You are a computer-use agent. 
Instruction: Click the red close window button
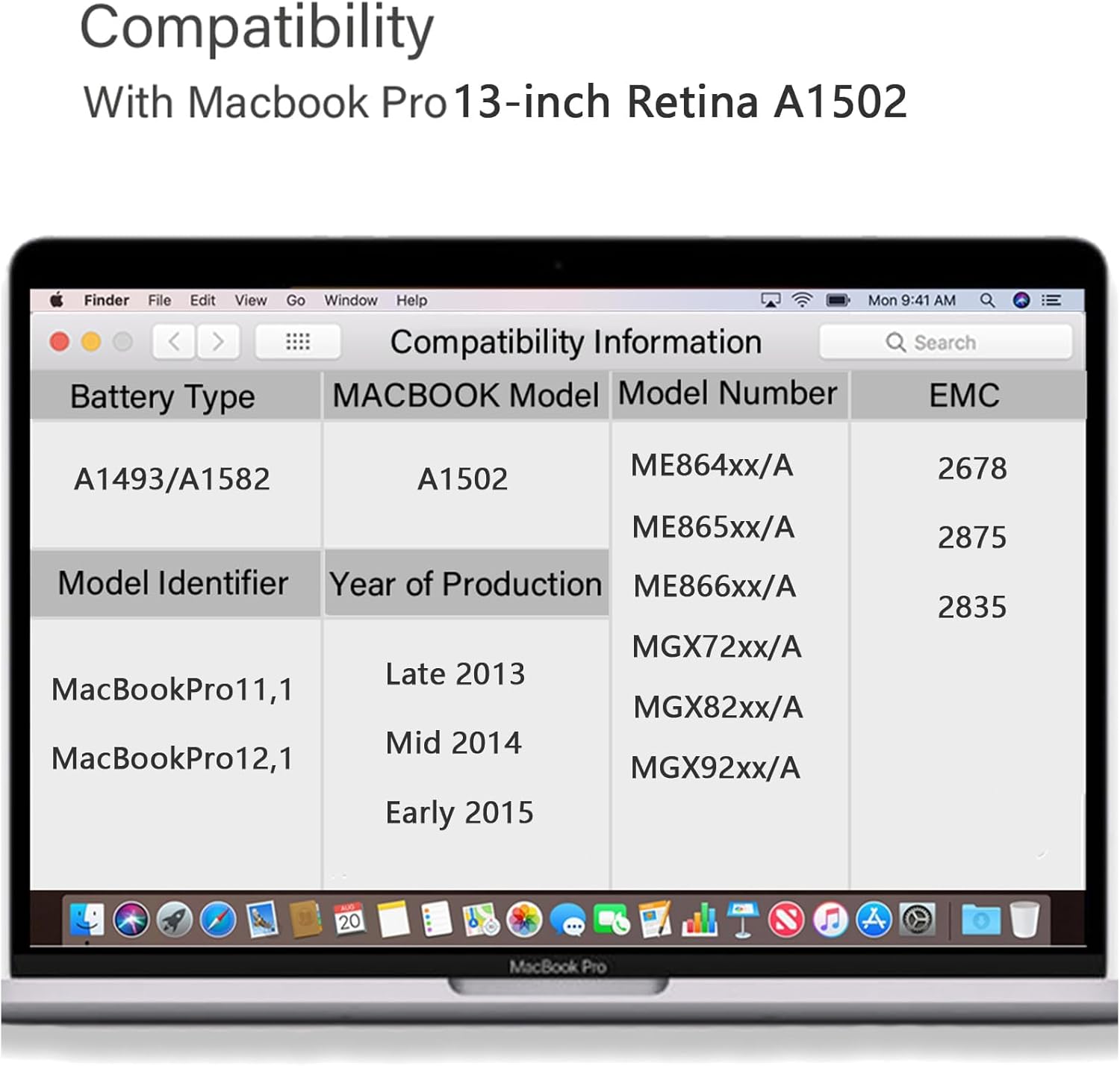(x=59, y=342)
